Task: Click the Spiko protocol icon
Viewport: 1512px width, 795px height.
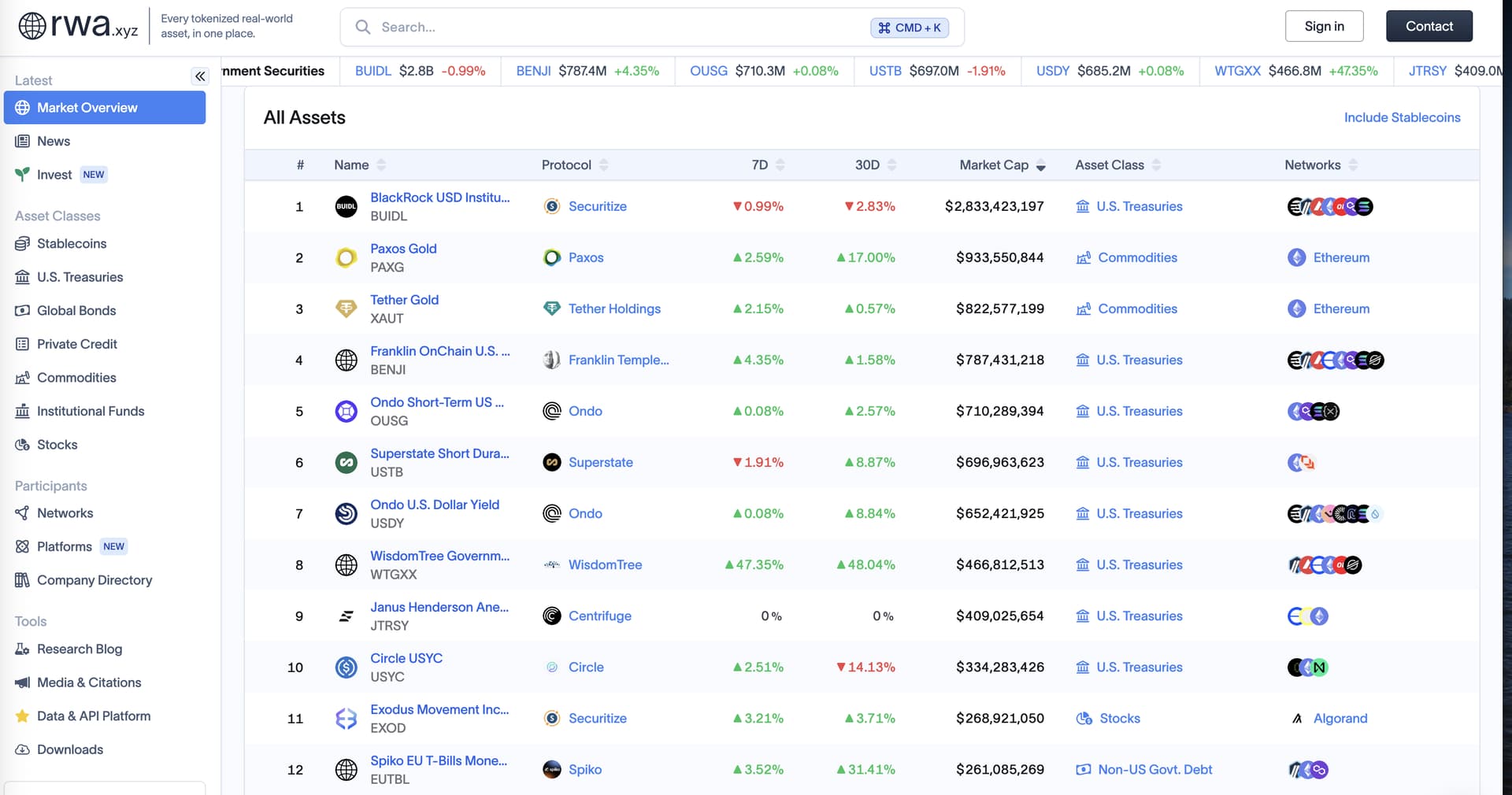Action: click(x=552, y=769)
